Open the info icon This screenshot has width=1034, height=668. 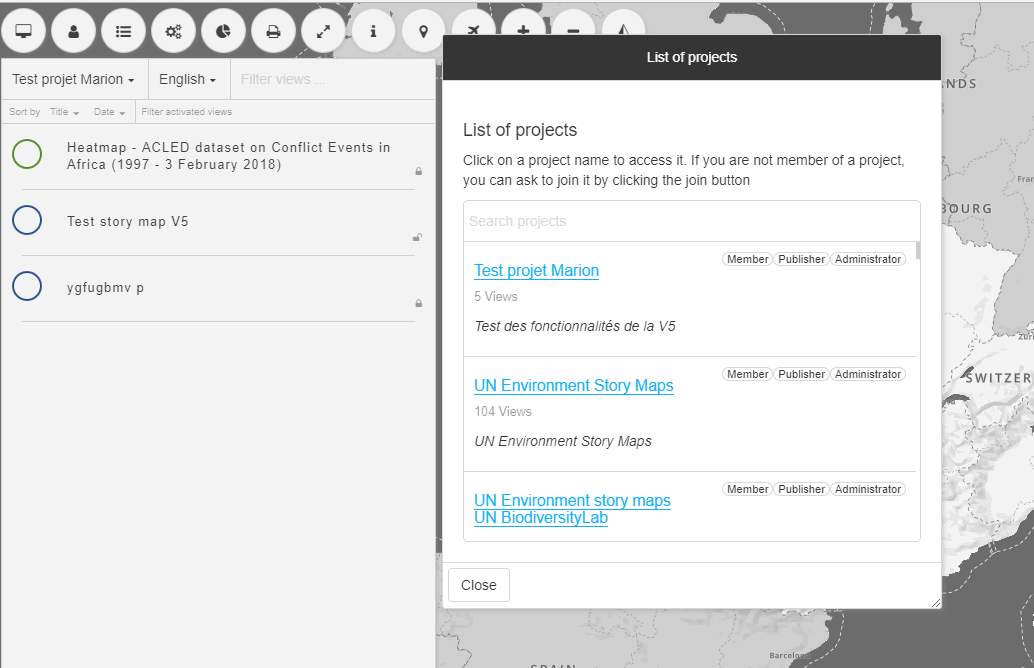(x=373, y=31)
